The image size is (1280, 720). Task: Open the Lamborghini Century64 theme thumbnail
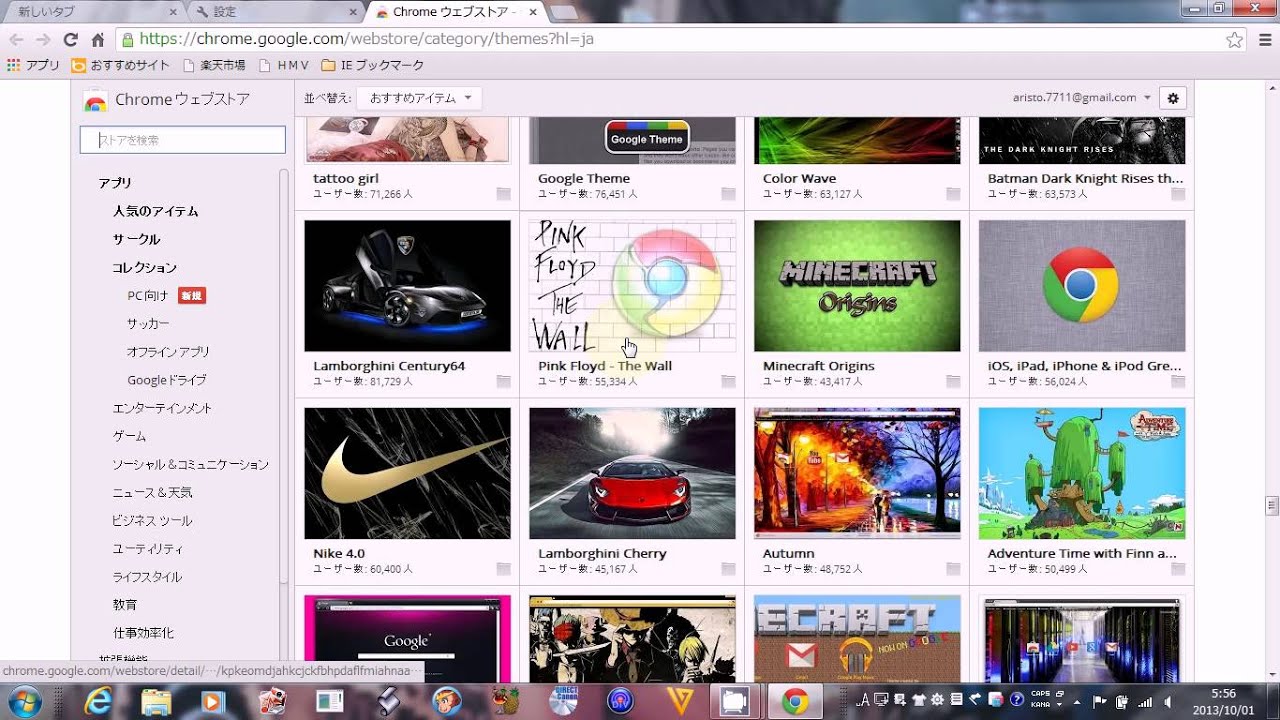(407, 286)
